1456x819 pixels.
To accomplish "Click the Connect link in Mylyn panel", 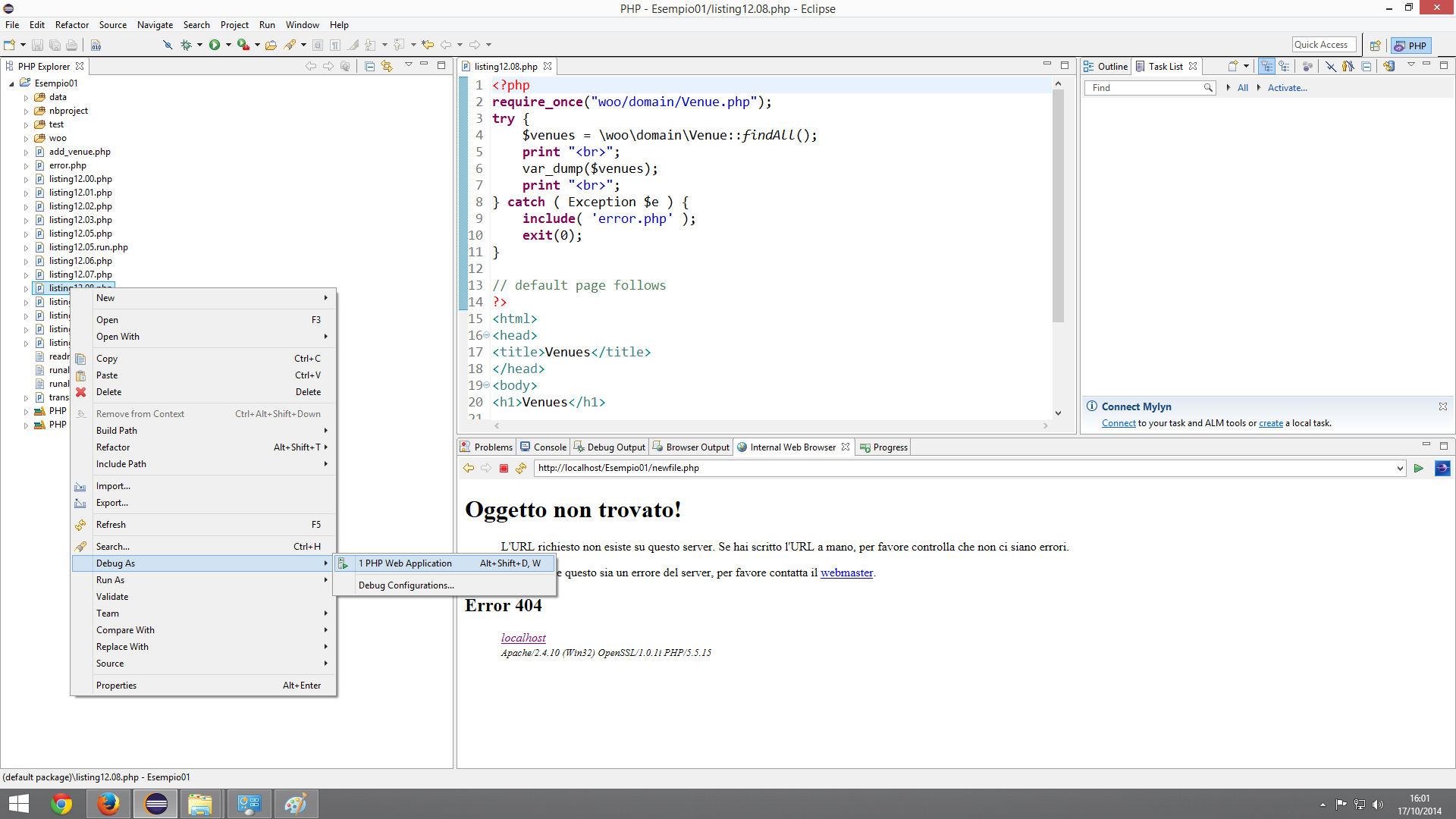I will (1118, 424).
